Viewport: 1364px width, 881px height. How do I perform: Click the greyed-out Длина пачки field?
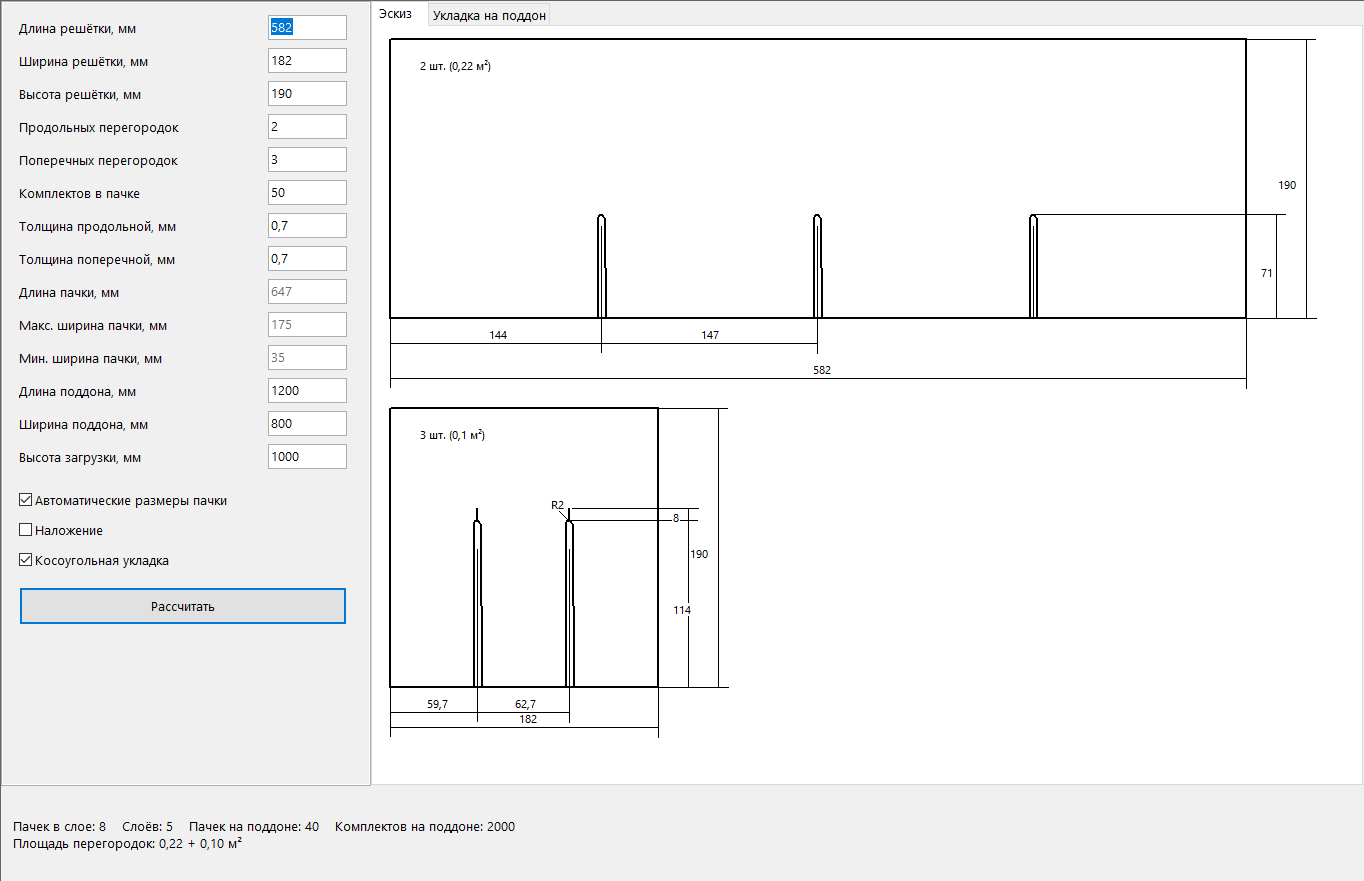tap(307, 292)
